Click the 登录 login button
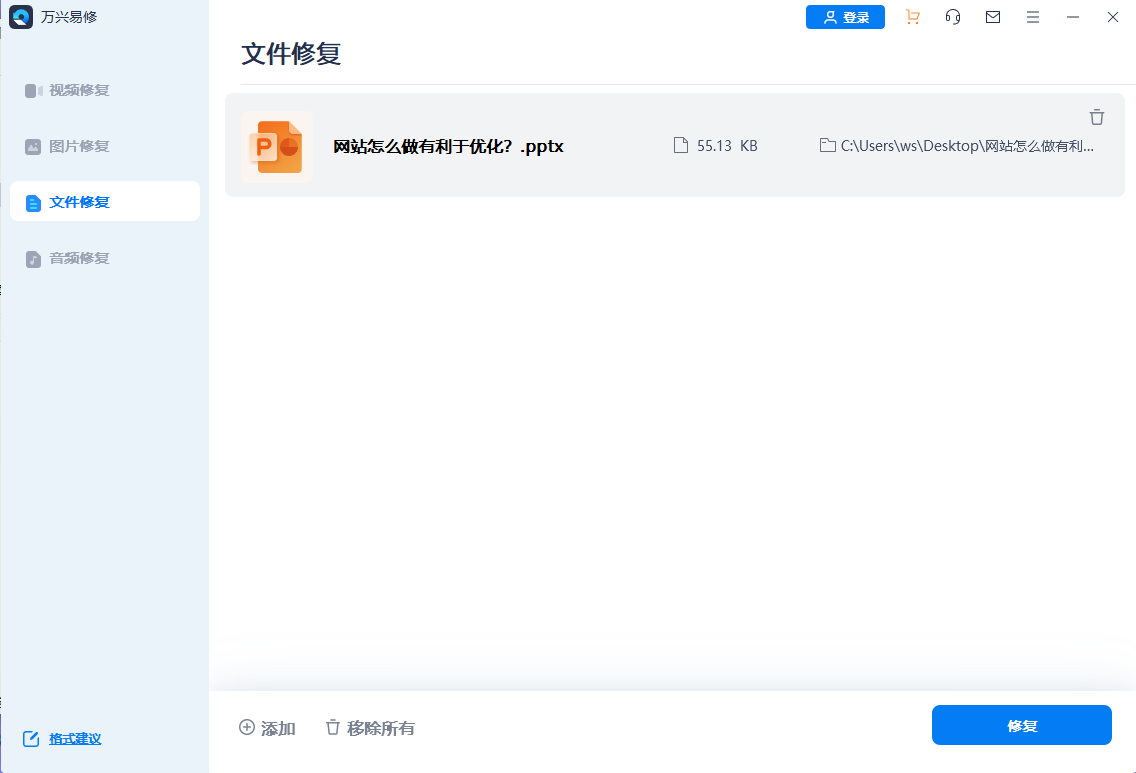1136x773 pixels. click(x=845, y=17)
